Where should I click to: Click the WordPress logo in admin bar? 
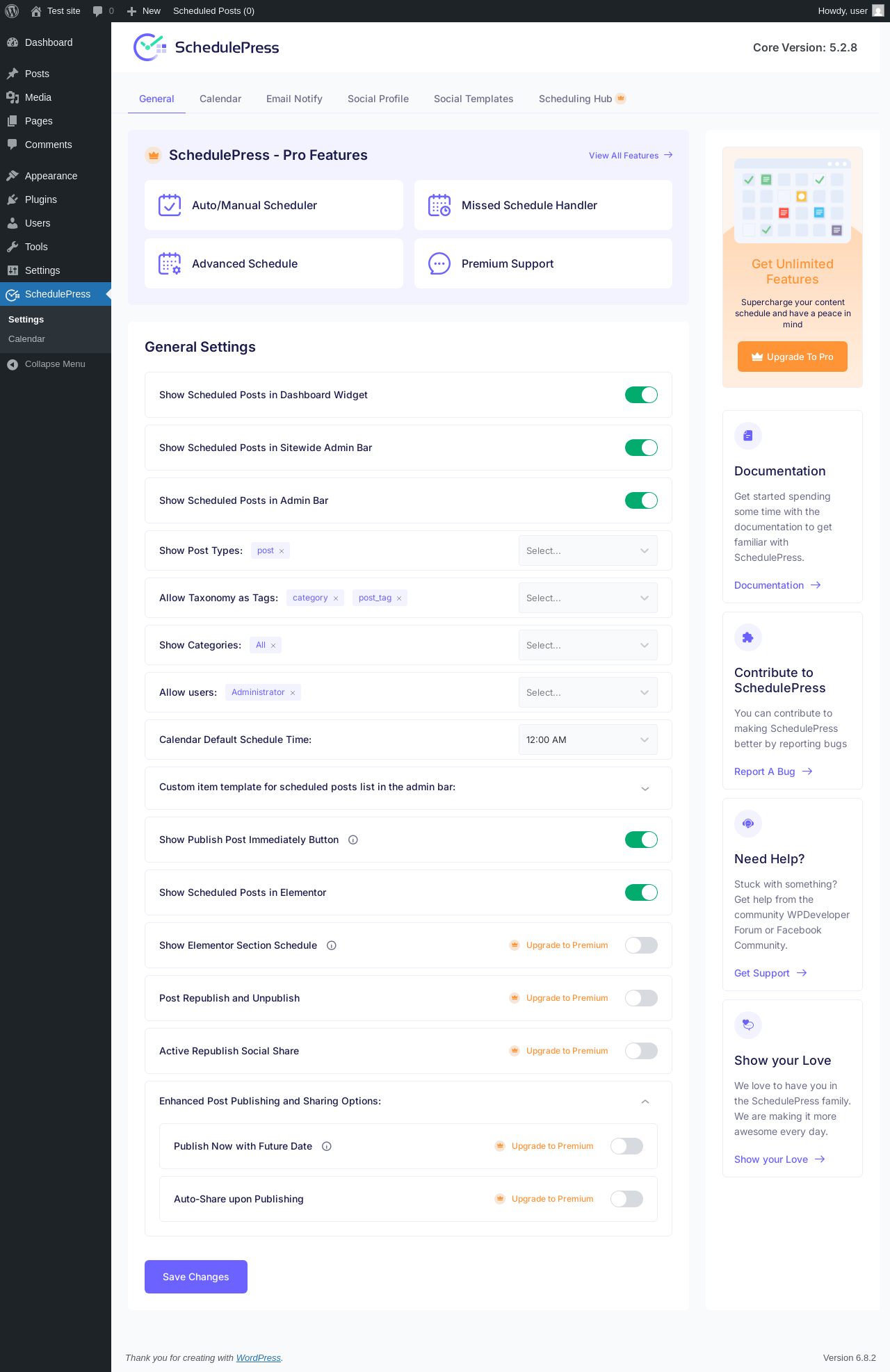12,11
